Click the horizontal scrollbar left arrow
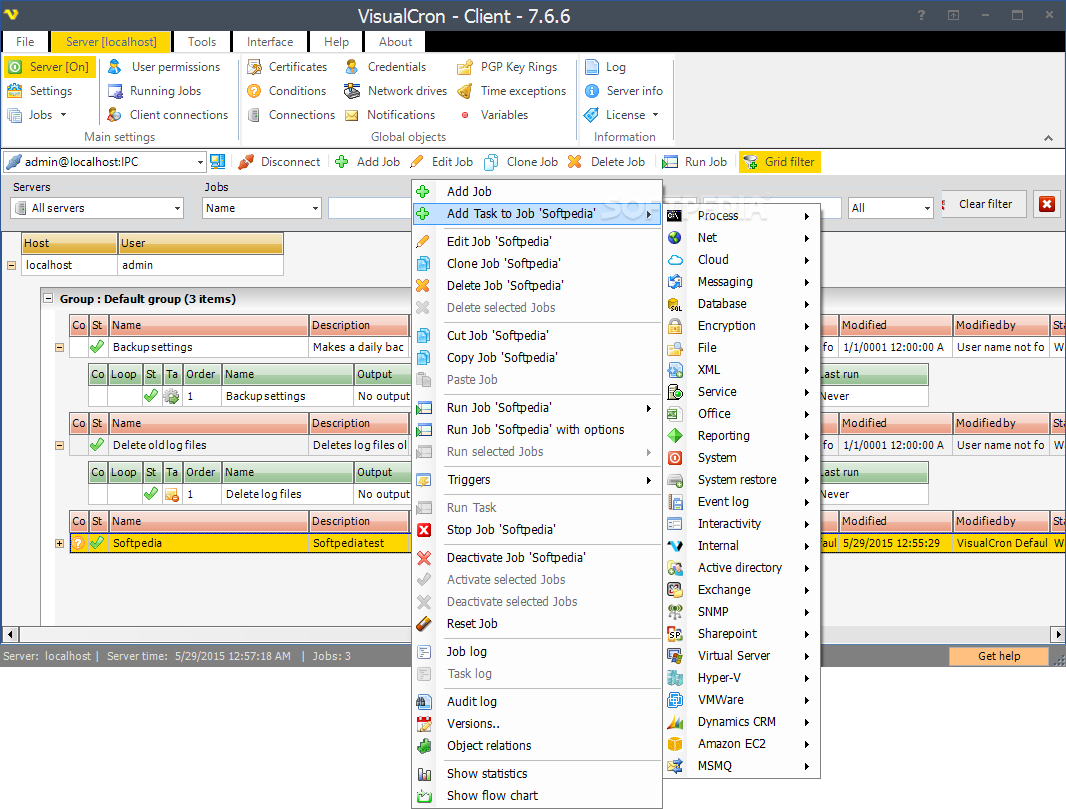Viewport: 1066px width, 809px height. [x=10, y=634]
